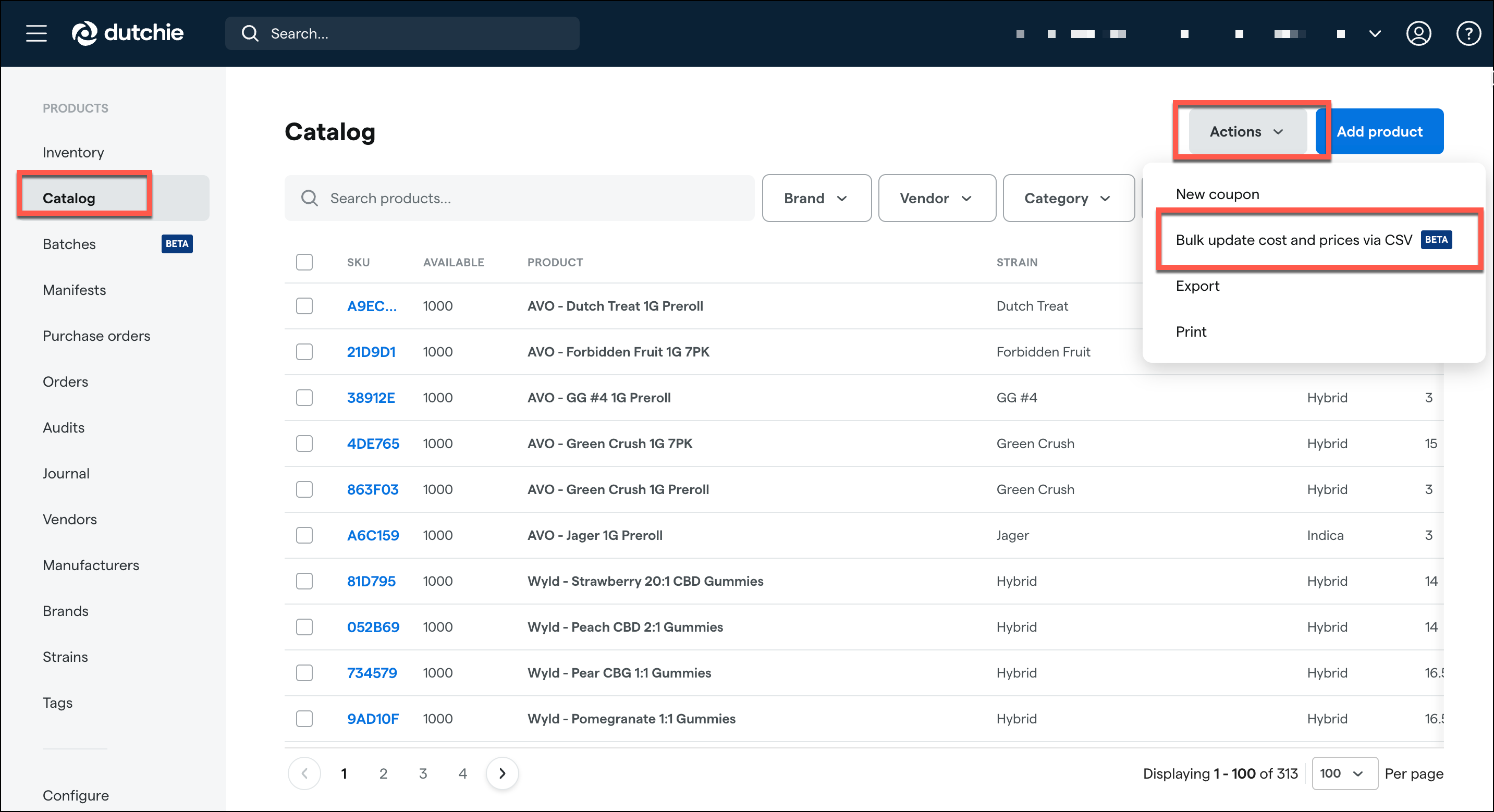Check the Wyld Strawberry 20:1 CBD Gummies row
Viewport: 1494px width, 812px height.
click(x=304, y=581)
